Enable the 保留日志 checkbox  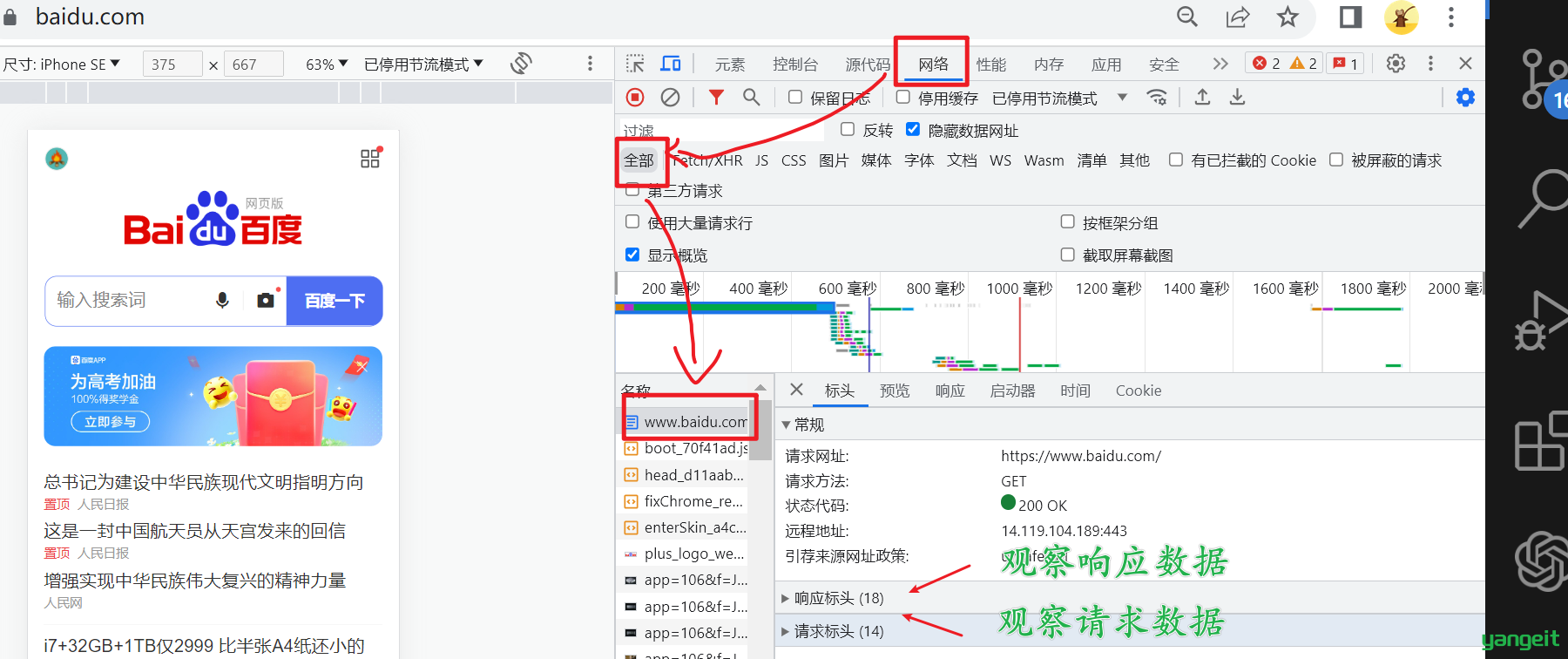[x=795, y=97]
